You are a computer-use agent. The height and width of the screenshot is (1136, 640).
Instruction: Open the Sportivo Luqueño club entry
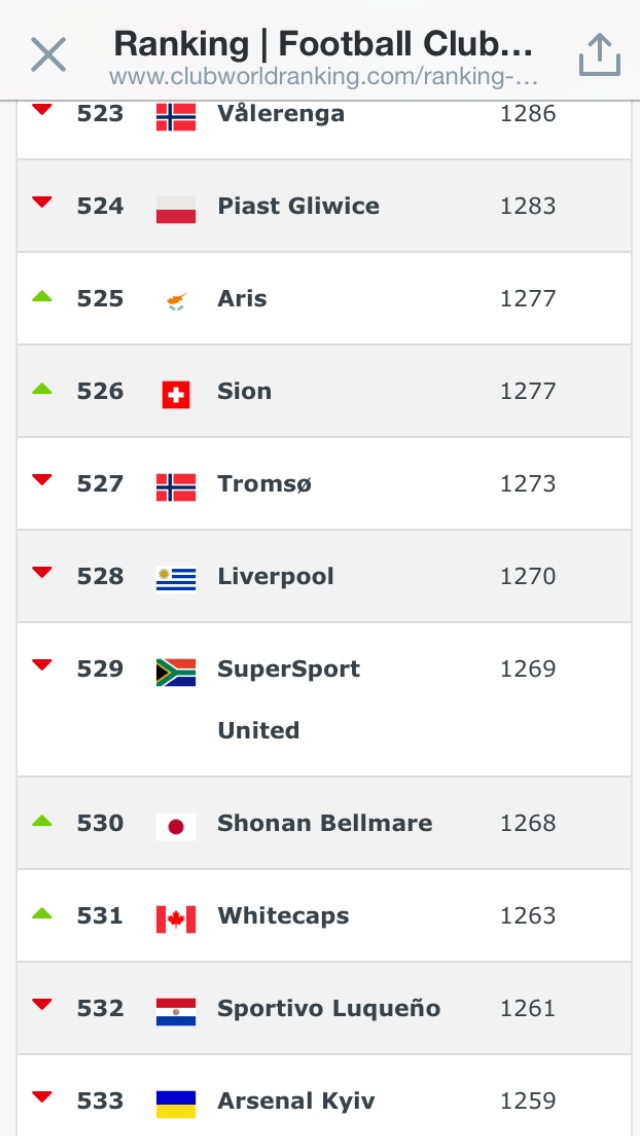pyautogui.click(x=329, y=1008)
